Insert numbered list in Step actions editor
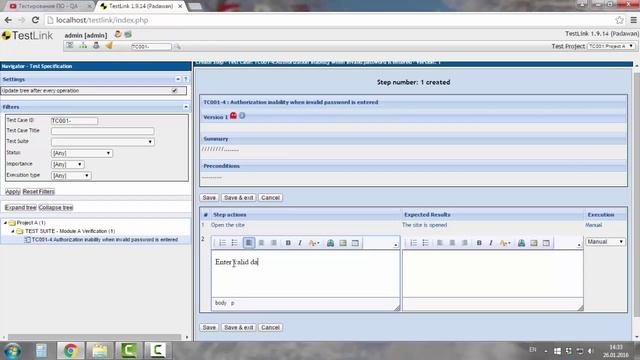 (x=222, y=243)
